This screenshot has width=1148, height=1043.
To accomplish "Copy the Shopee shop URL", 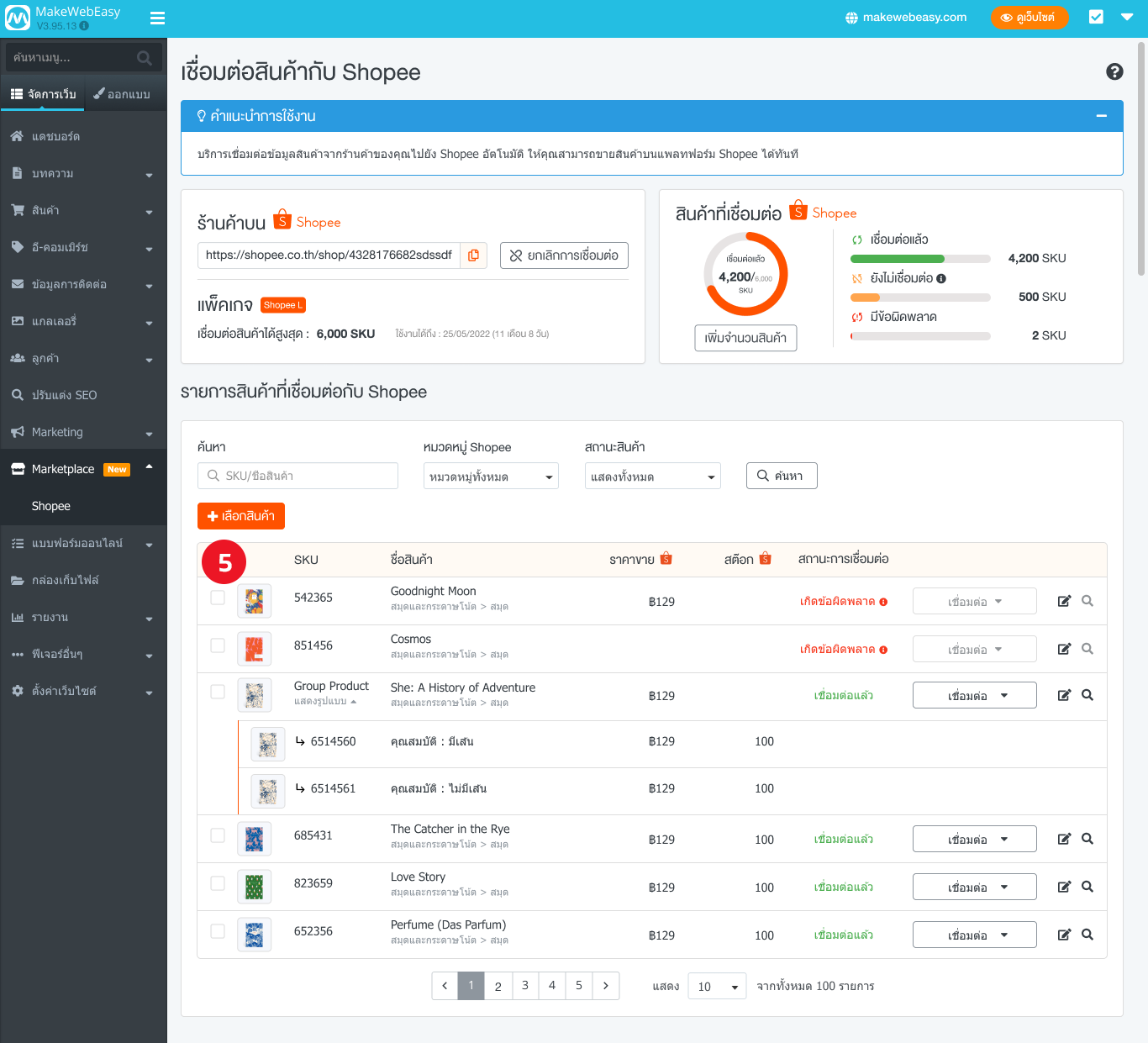I will [x=473, y=255].
